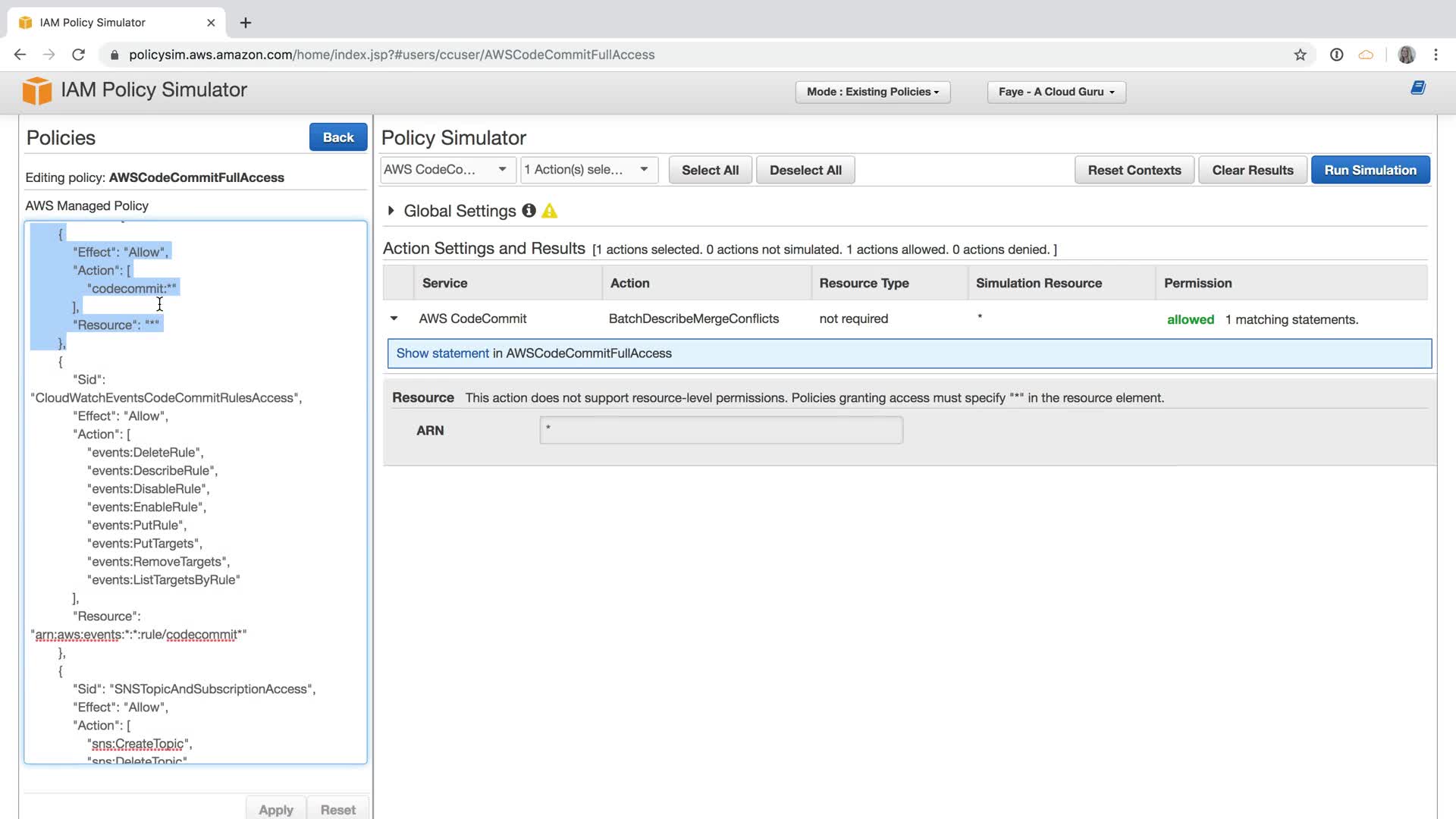1456x819 pixels.
Task: Click the Show statement link
Action: click(442, 353)
